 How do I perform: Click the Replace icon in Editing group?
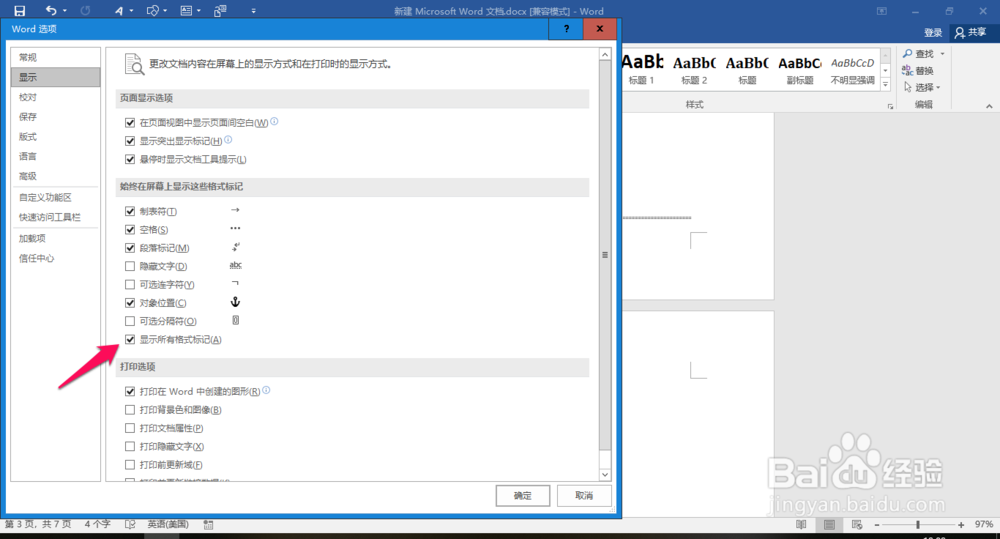point(908,70)
